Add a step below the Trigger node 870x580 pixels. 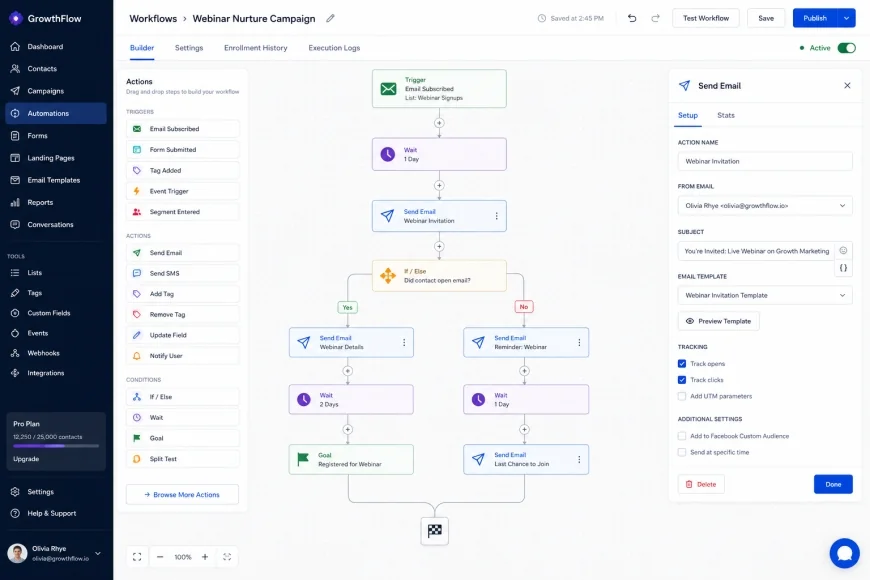[x=439, y=123]
